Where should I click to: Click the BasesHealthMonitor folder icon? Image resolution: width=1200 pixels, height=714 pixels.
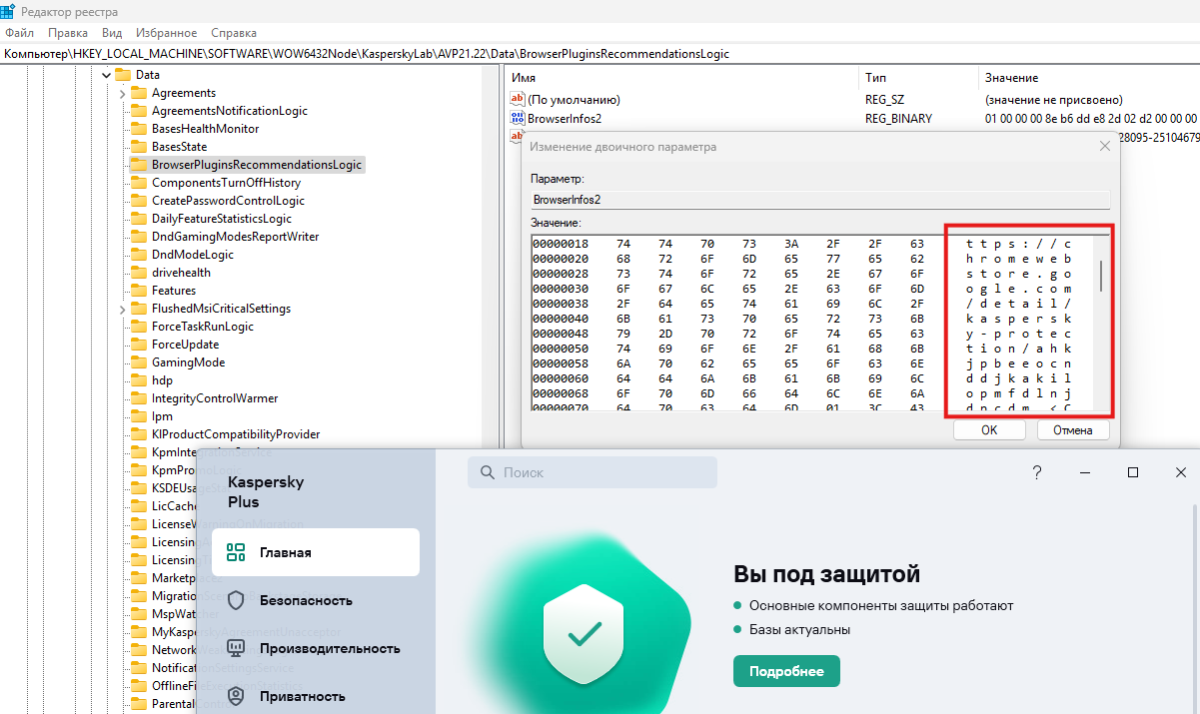(139, 129)
